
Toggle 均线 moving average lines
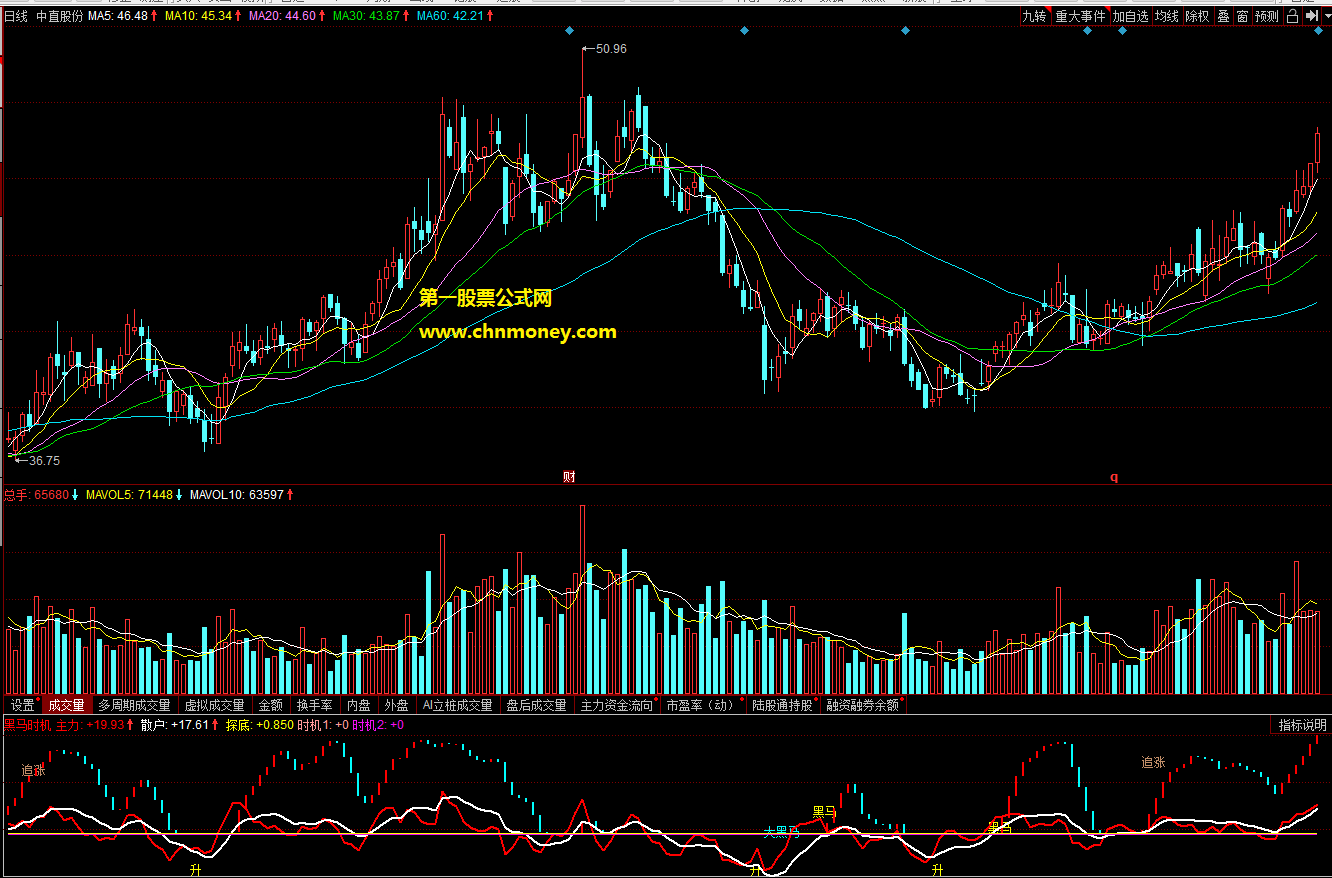click(1166, 16)
